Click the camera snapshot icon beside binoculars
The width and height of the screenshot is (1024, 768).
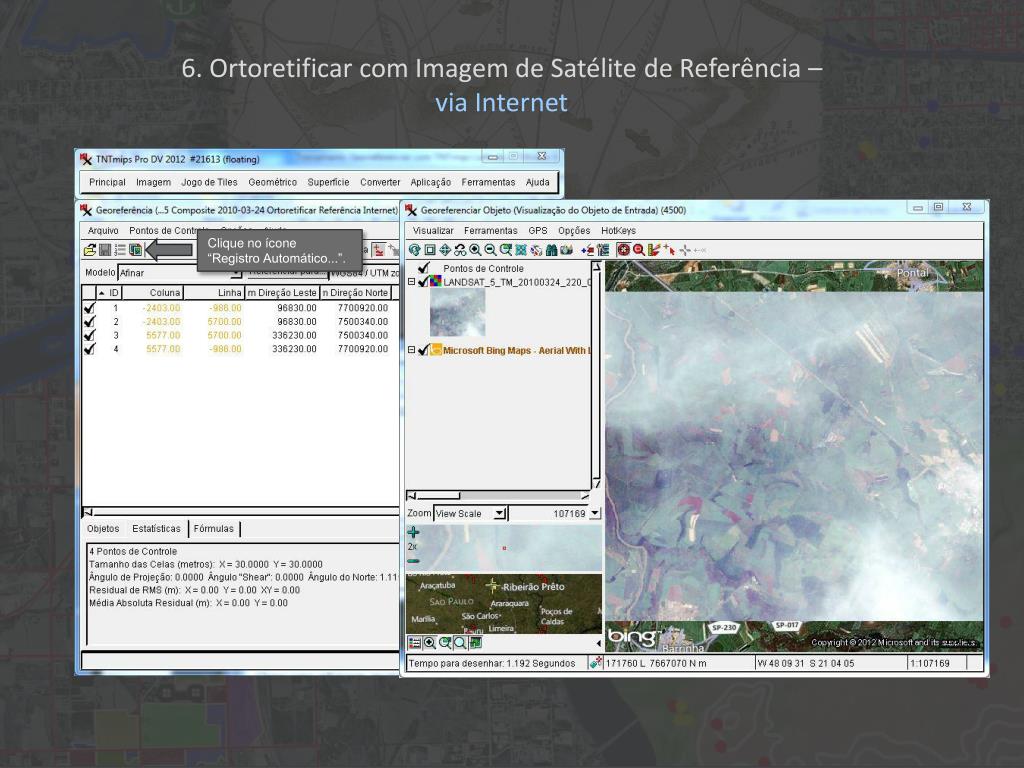(566, 250)
